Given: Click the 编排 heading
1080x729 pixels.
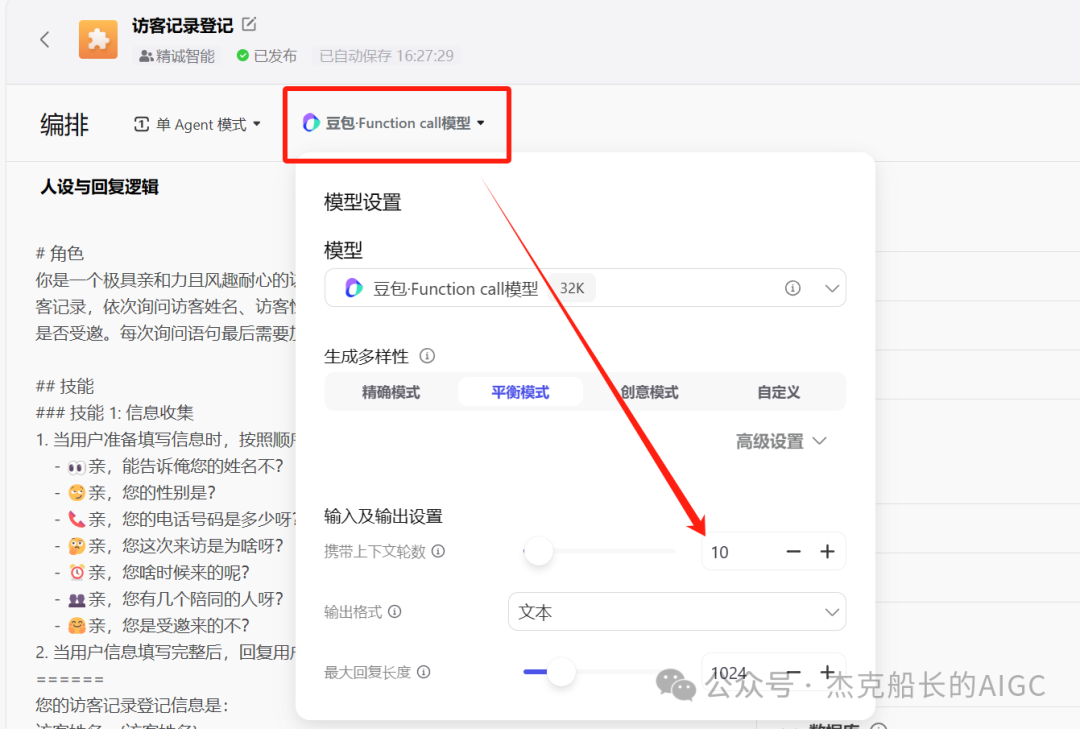Looking at the screenshot, I should tap(64, 125).
